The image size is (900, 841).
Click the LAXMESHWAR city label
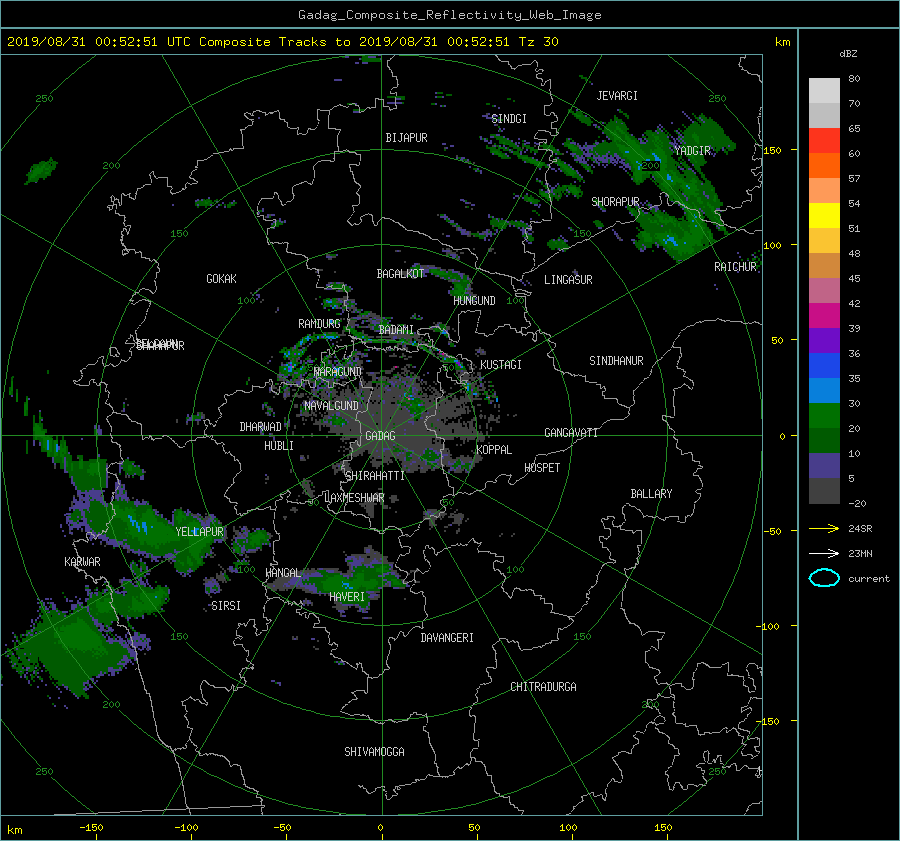pyautogui.click(x=355, y=498)
